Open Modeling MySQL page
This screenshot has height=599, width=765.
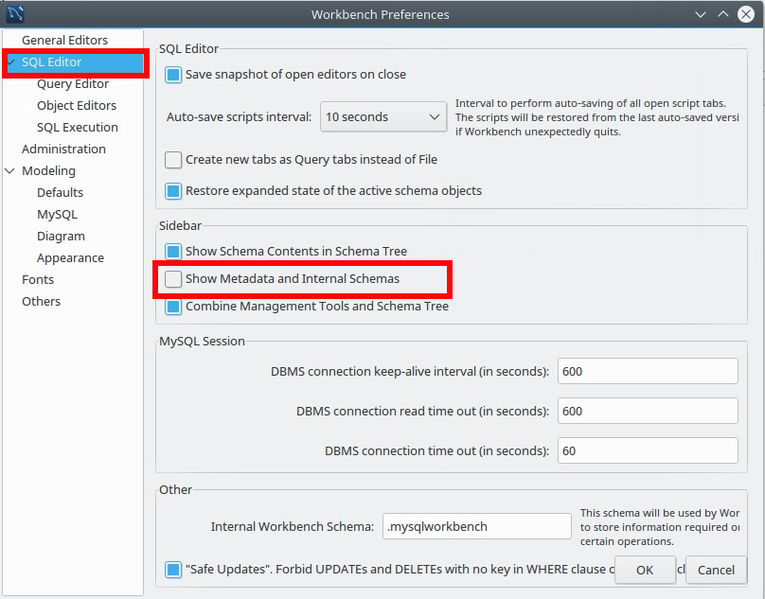tap(57, 214)
